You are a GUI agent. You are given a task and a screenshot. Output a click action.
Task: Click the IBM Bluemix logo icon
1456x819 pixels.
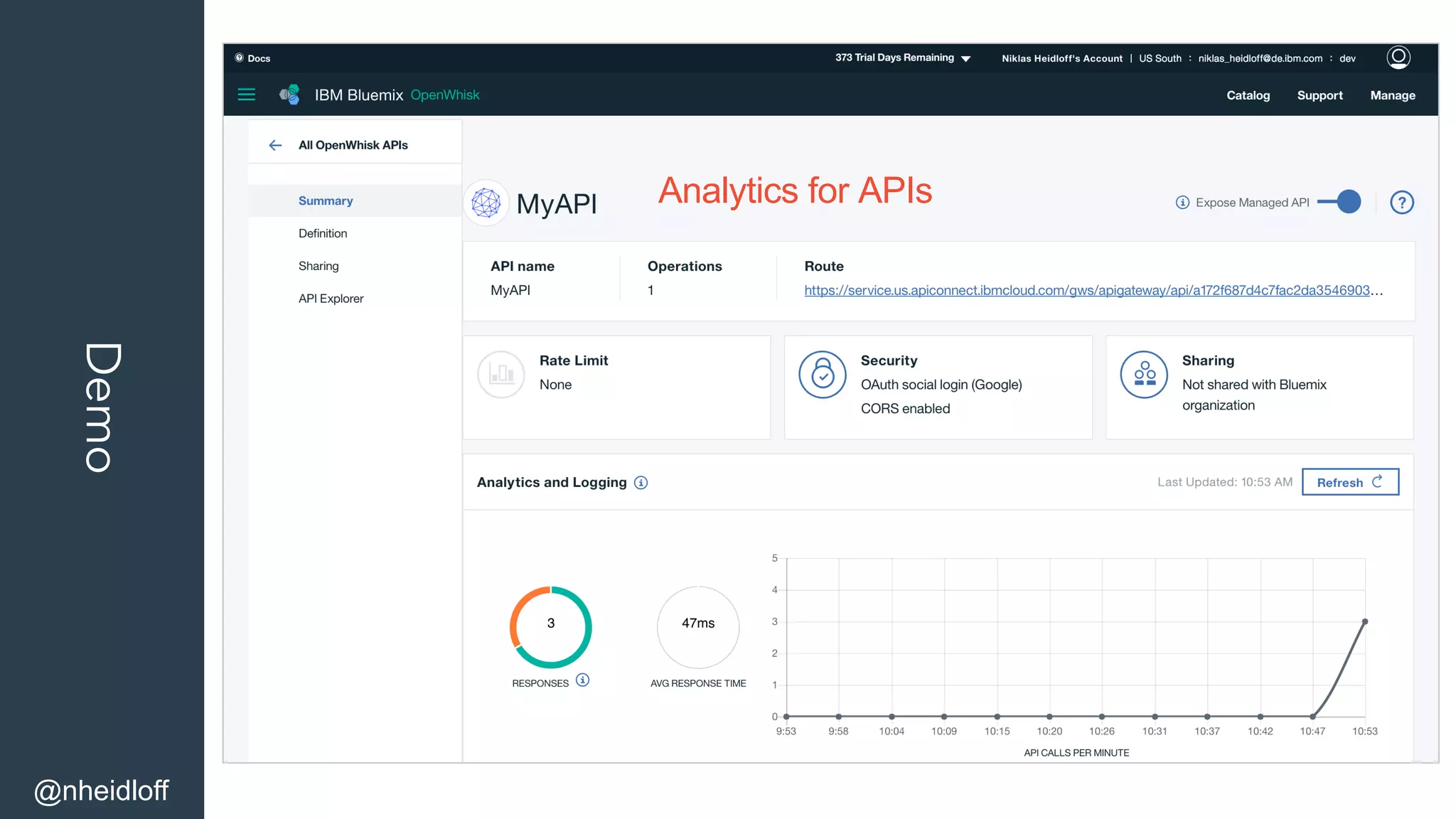289,95
